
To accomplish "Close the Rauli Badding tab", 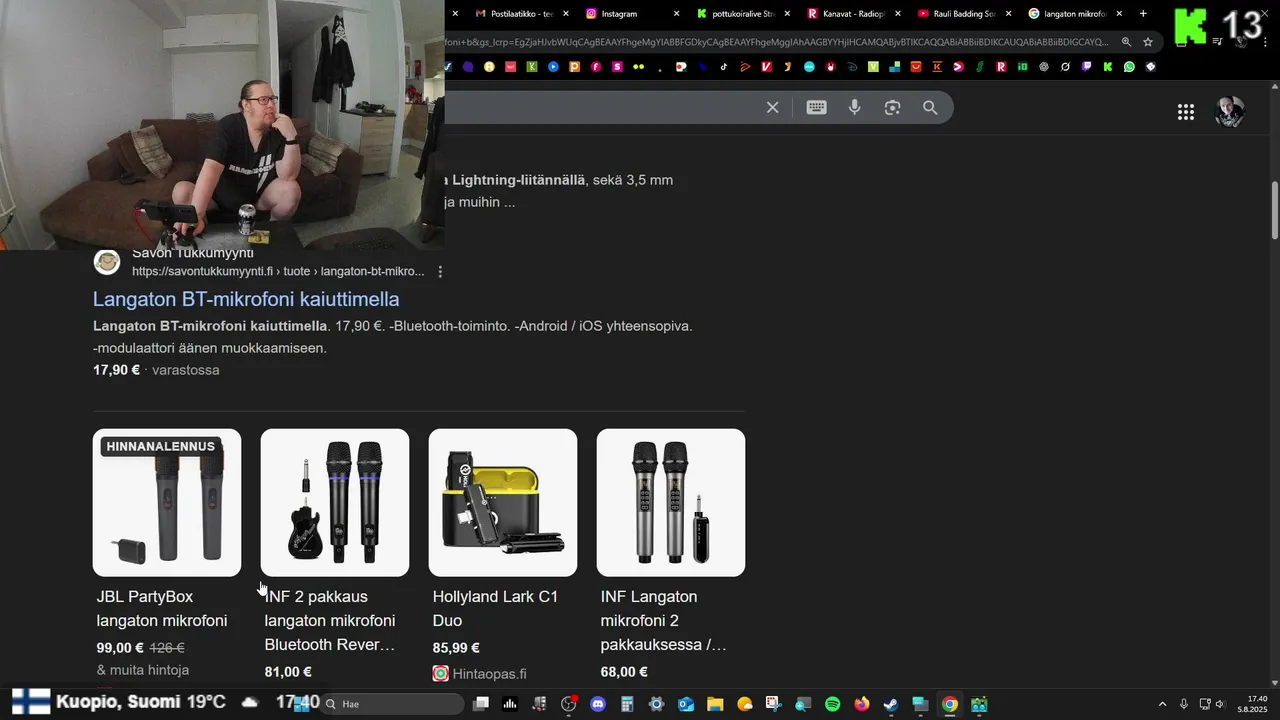I will [1008, 14].
